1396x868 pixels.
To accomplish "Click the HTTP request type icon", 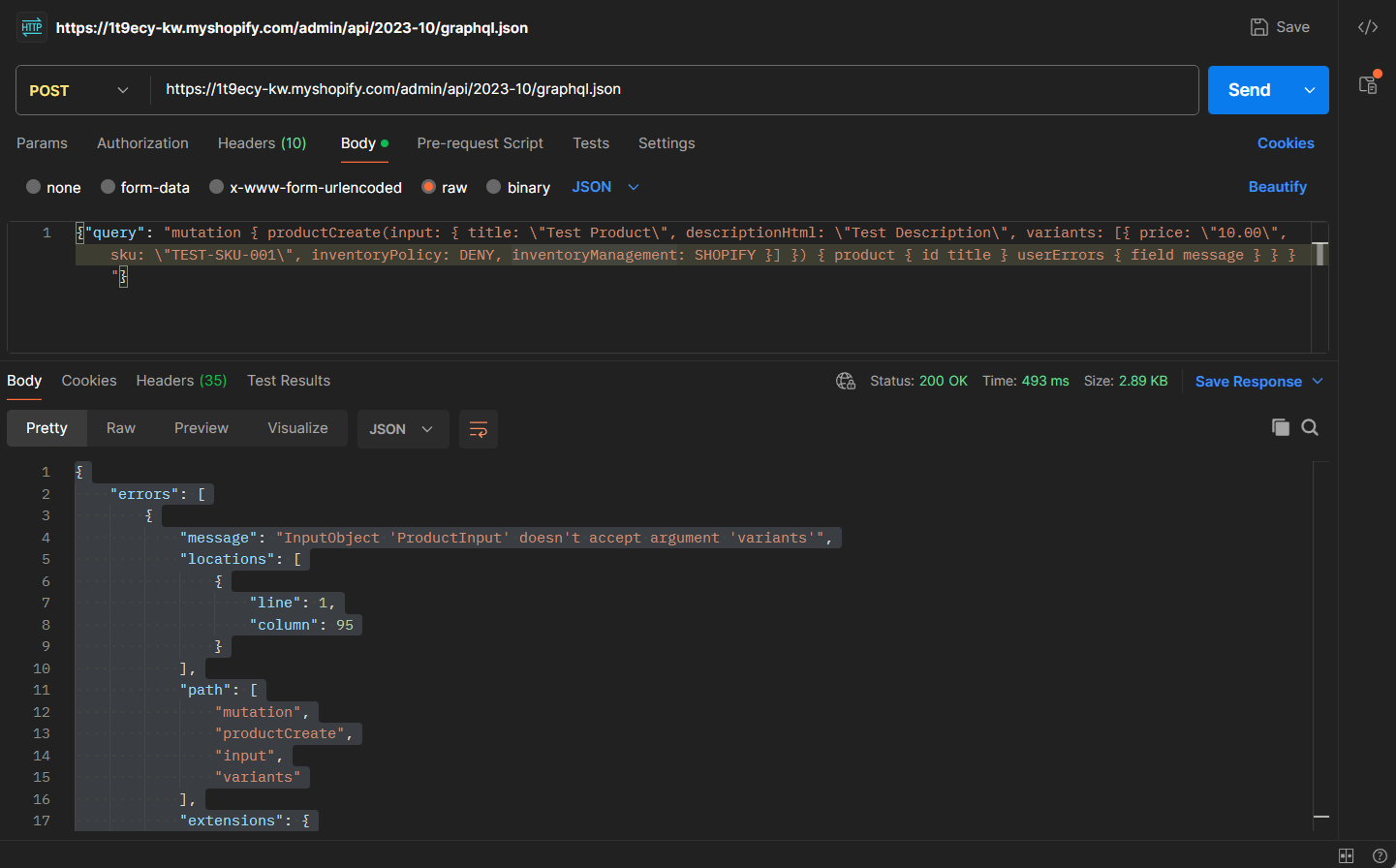I will point(32,27).
